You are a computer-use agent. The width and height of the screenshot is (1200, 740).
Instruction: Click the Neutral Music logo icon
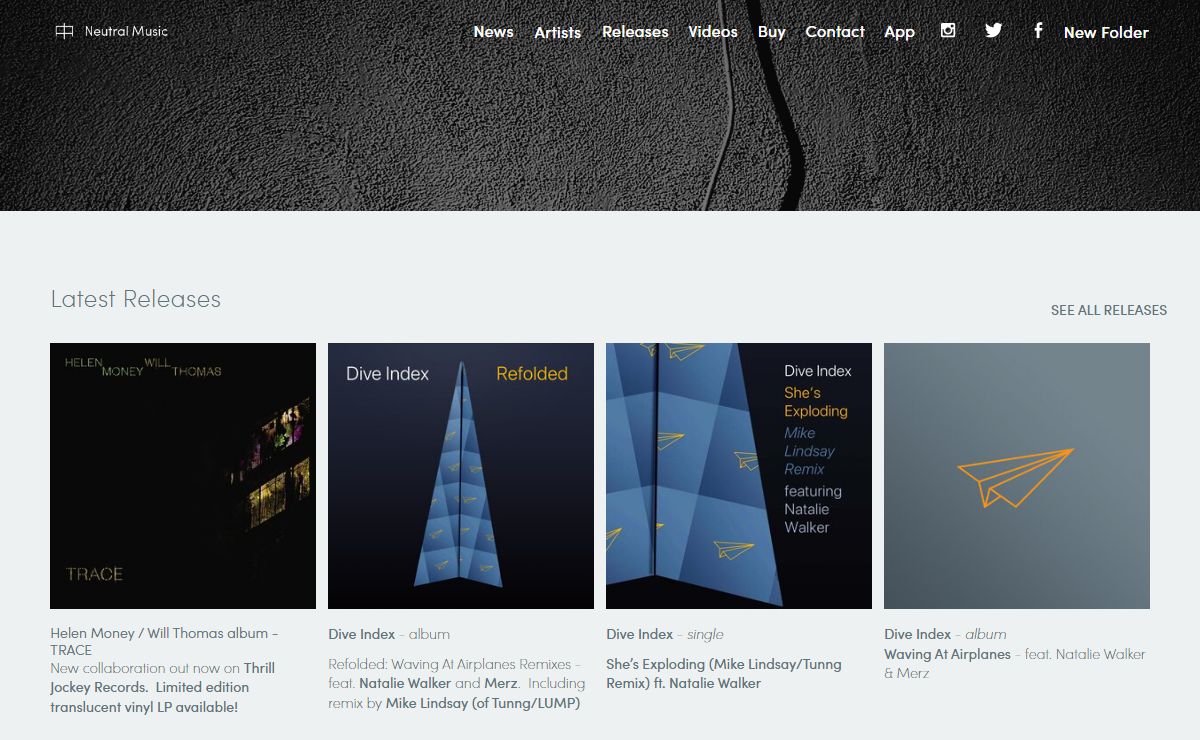tap(64, 31)
